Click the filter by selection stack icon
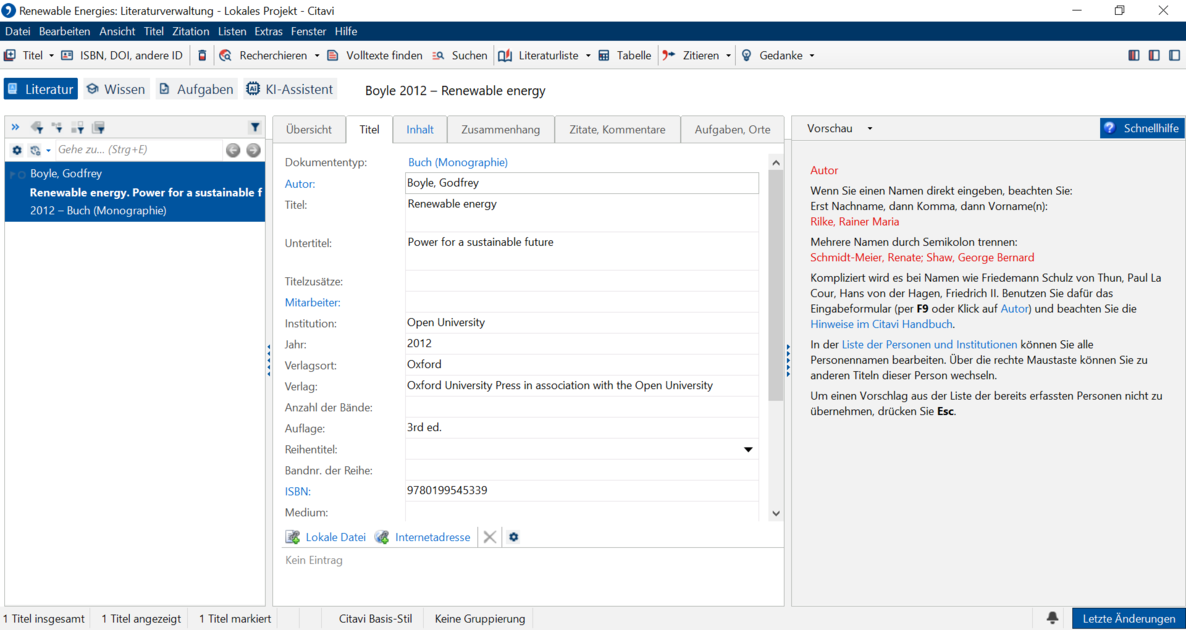This screenshot has height=630, width=1186. point(98,127)
